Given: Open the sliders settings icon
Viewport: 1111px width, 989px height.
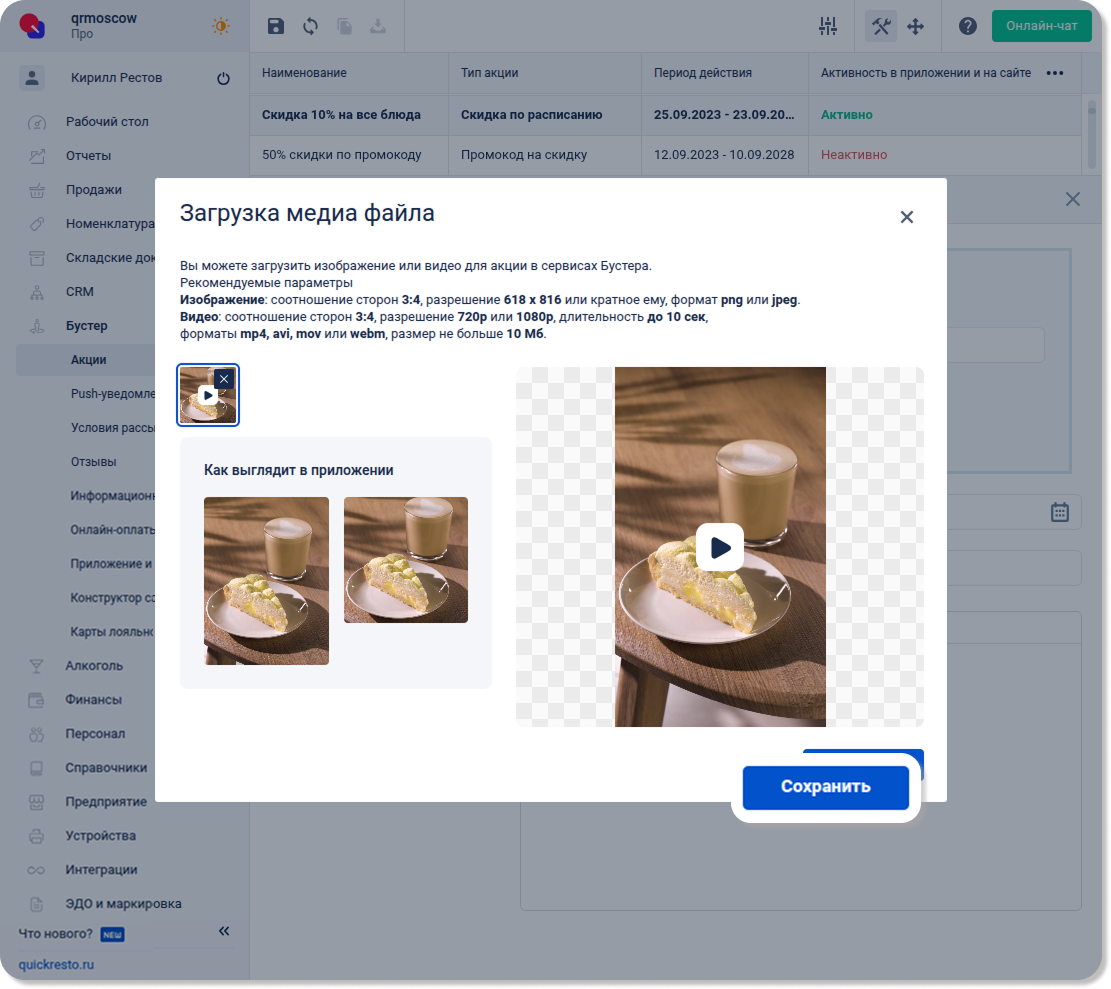Looking at the screenshot, I should coord(827,27).
